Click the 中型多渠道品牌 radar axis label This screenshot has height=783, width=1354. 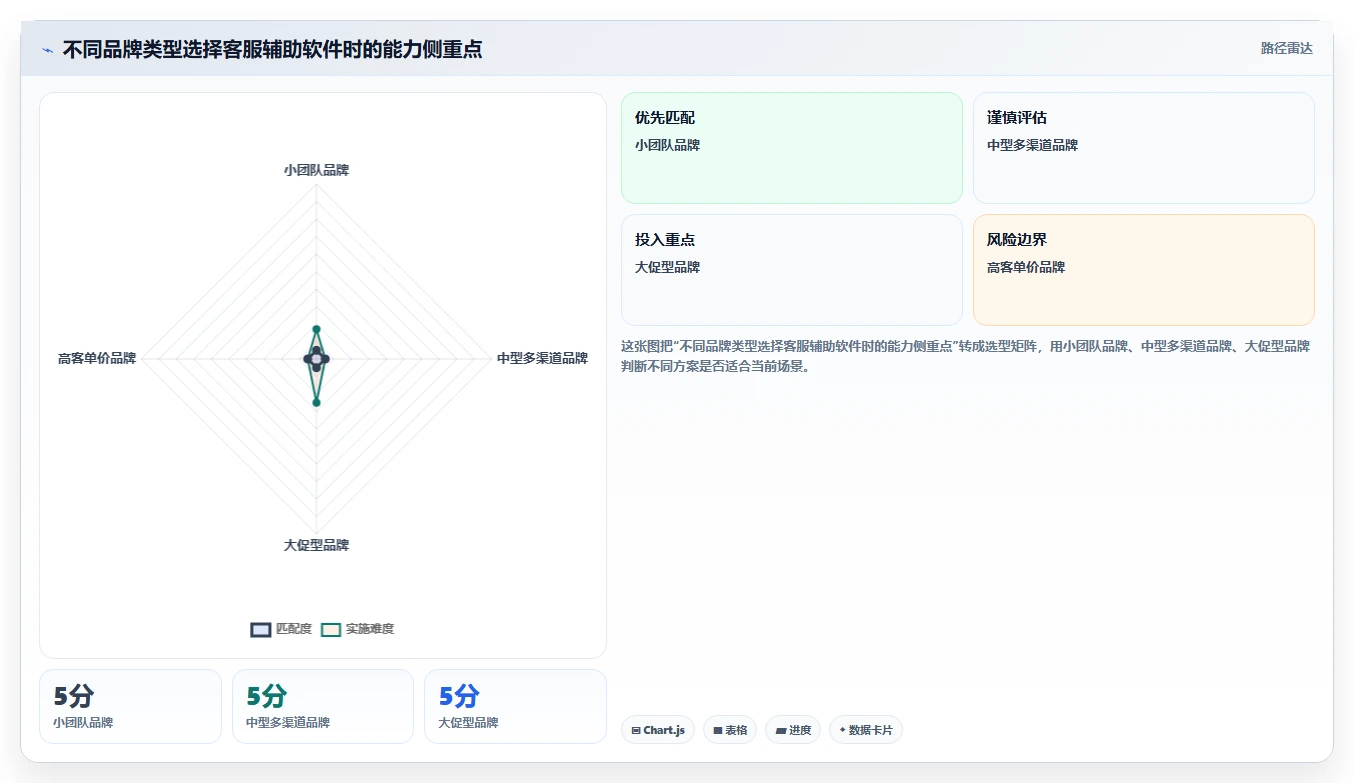pyautogui.click(x=542, y=358)
